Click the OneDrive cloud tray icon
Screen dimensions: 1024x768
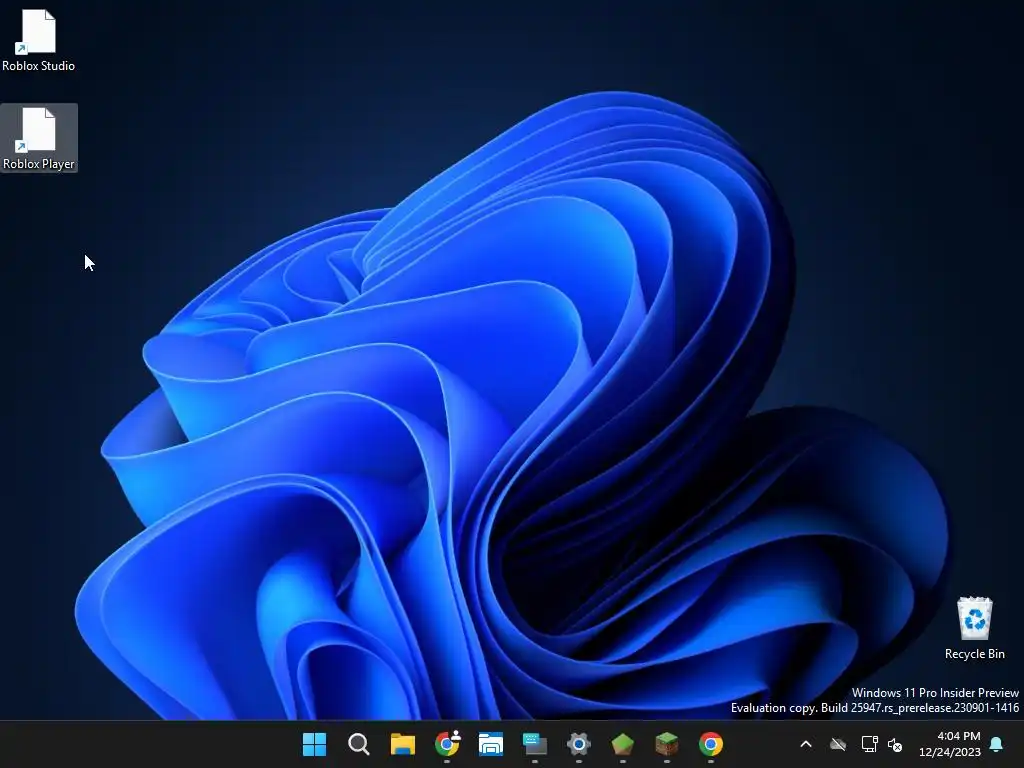click(838, 744)
